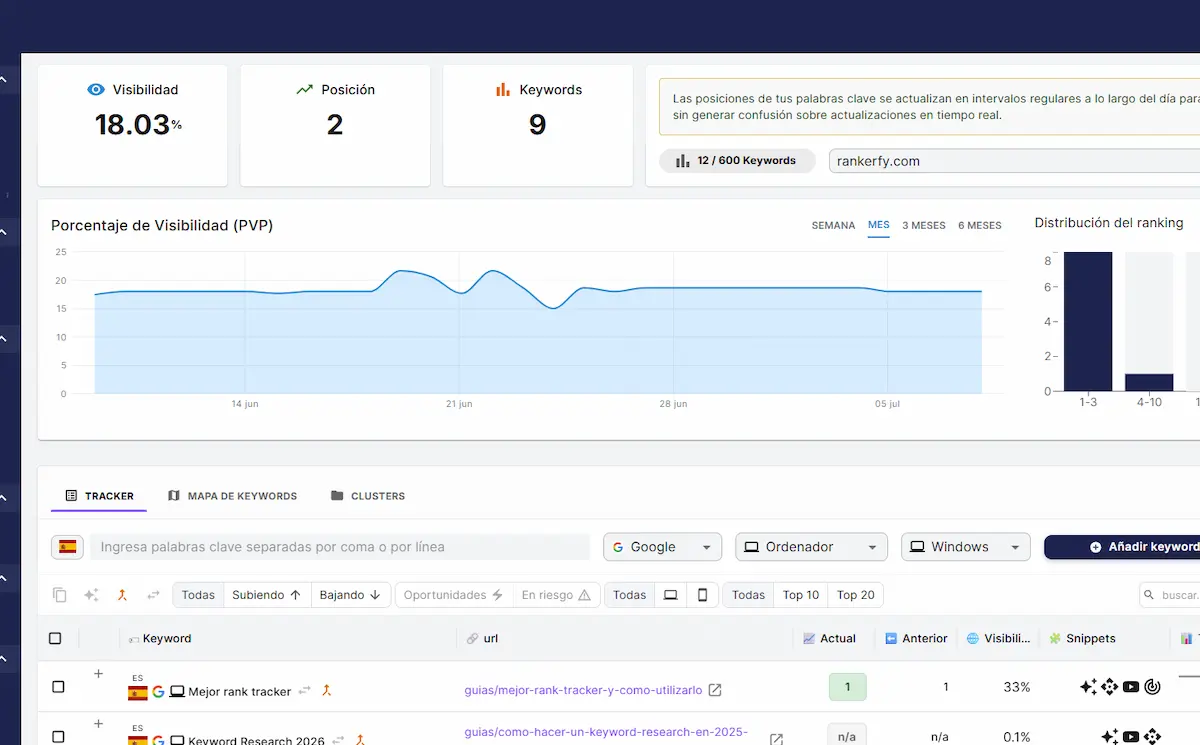
Task: Click the Todas button beside the computer icon
Action: [x=629, y=595]
